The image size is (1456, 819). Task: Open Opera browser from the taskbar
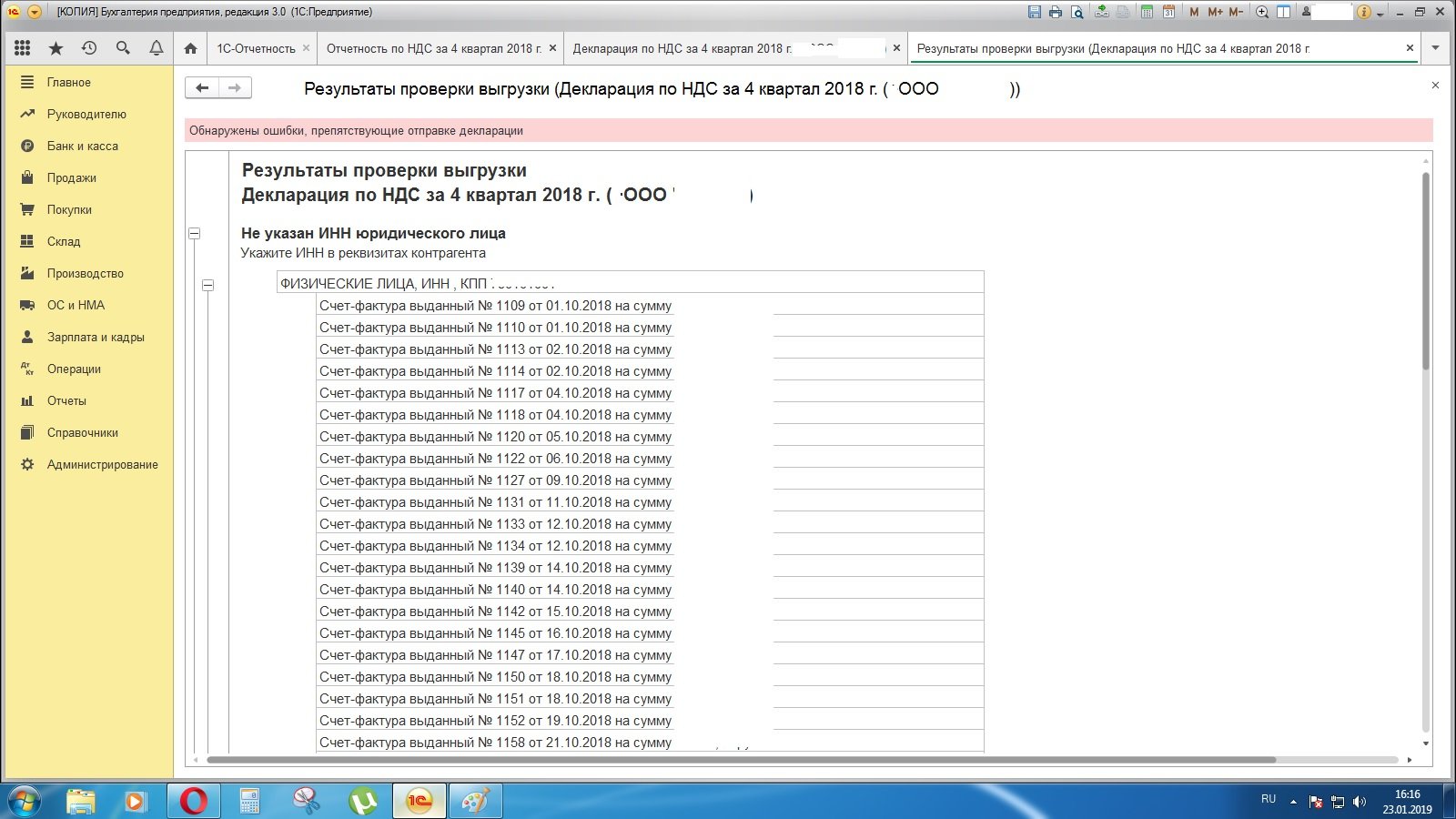[x=193, y=801]
